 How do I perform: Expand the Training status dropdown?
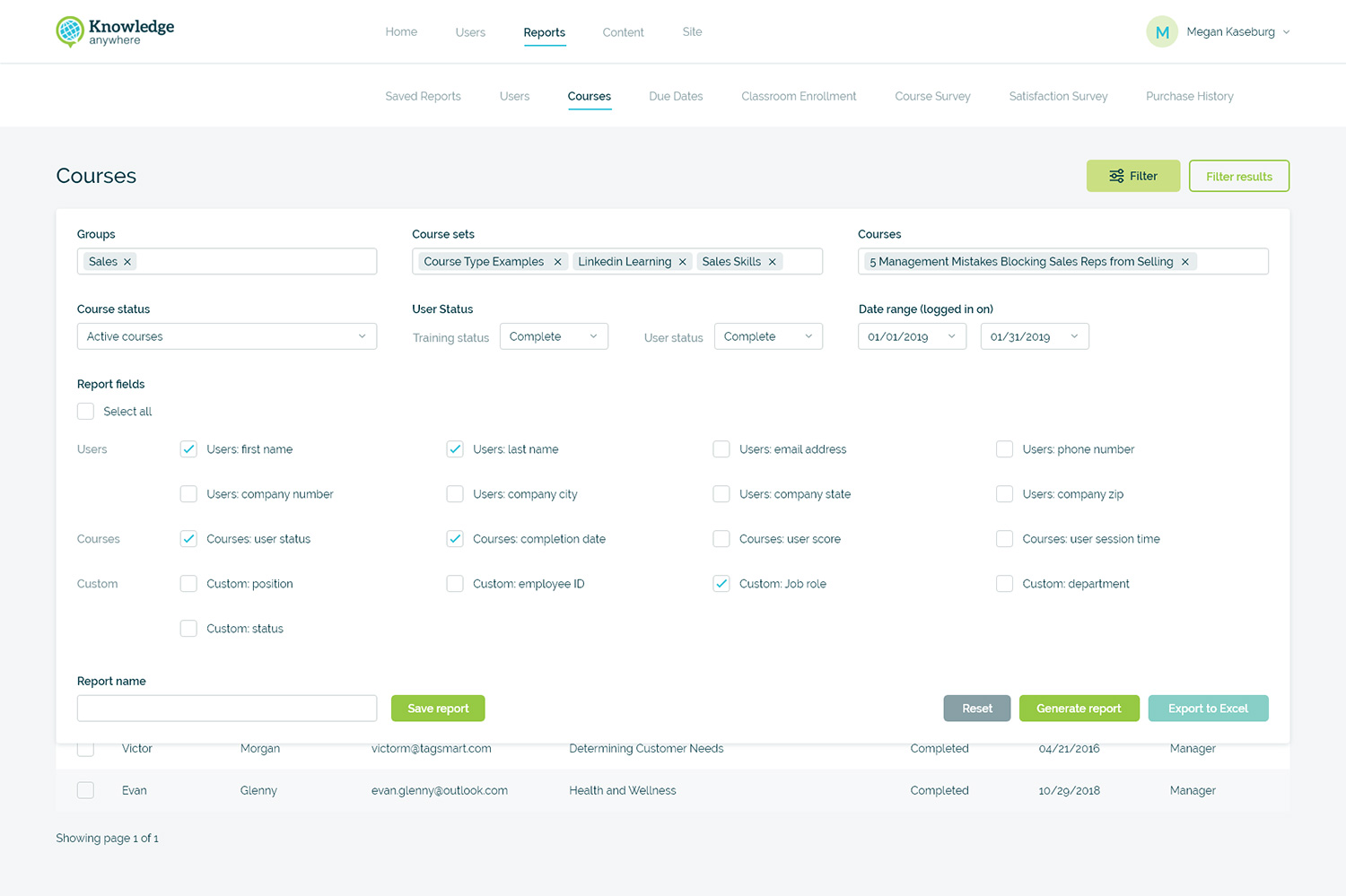click(x=553, y=336)
